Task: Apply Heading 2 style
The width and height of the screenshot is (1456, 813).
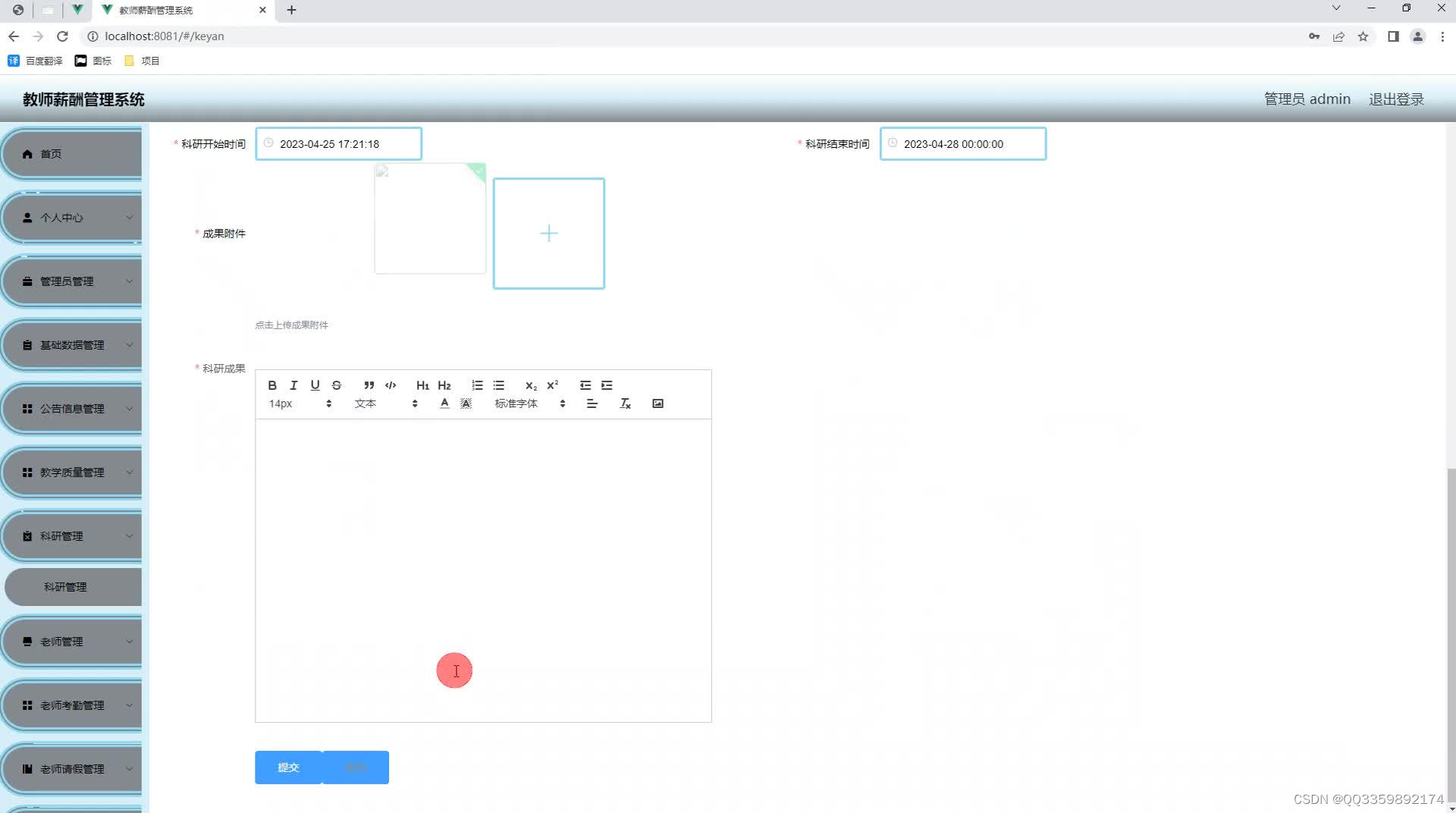Action: click(x=444, y=385)
